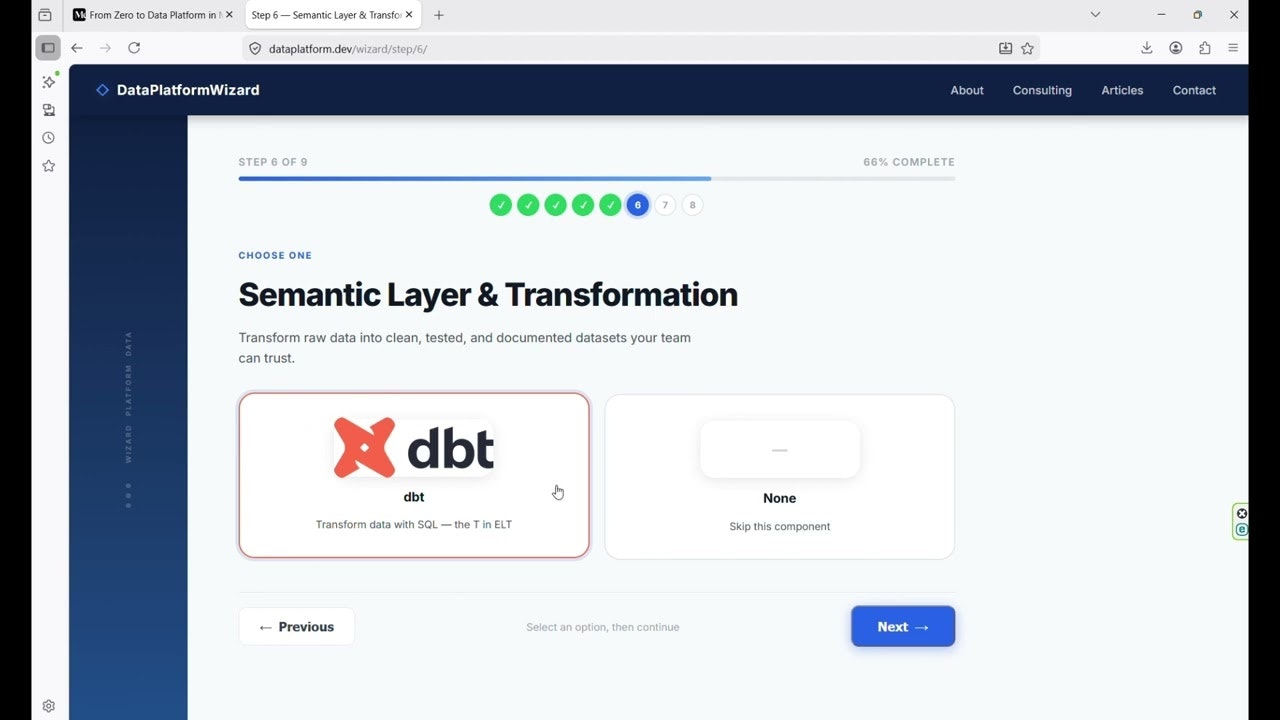Open the extensions puzzle icon
The height and width of the screenshot is (720, 1280).
click(x=1204, y=48)
